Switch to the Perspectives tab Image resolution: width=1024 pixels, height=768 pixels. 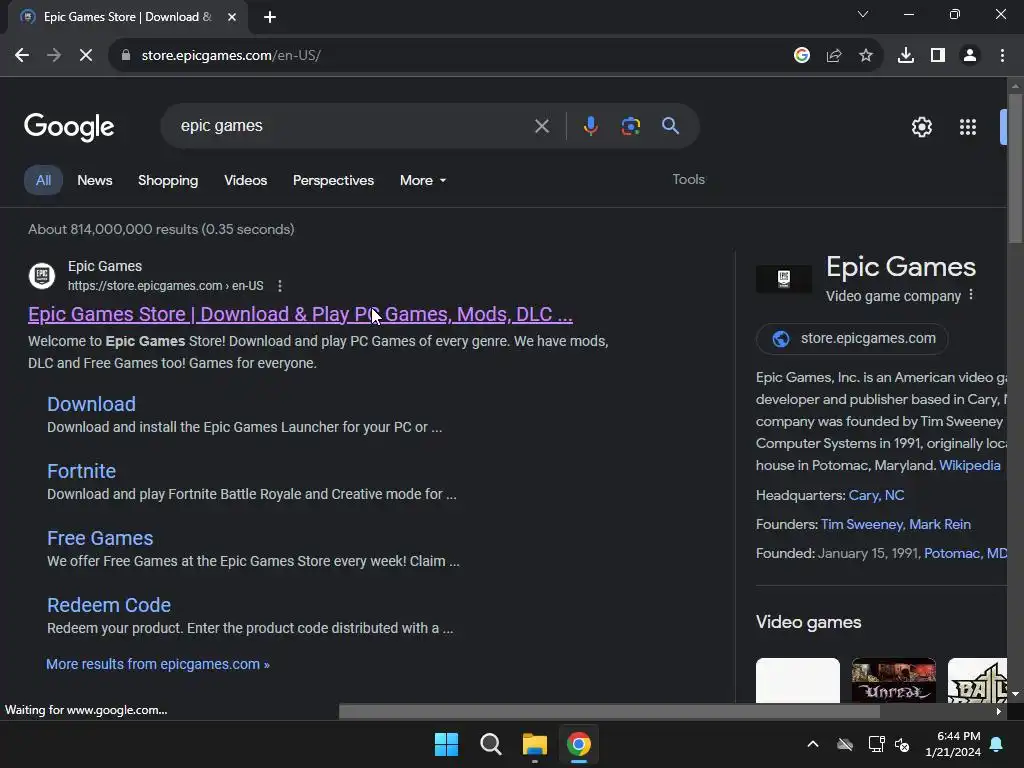(x=333, y=180)
